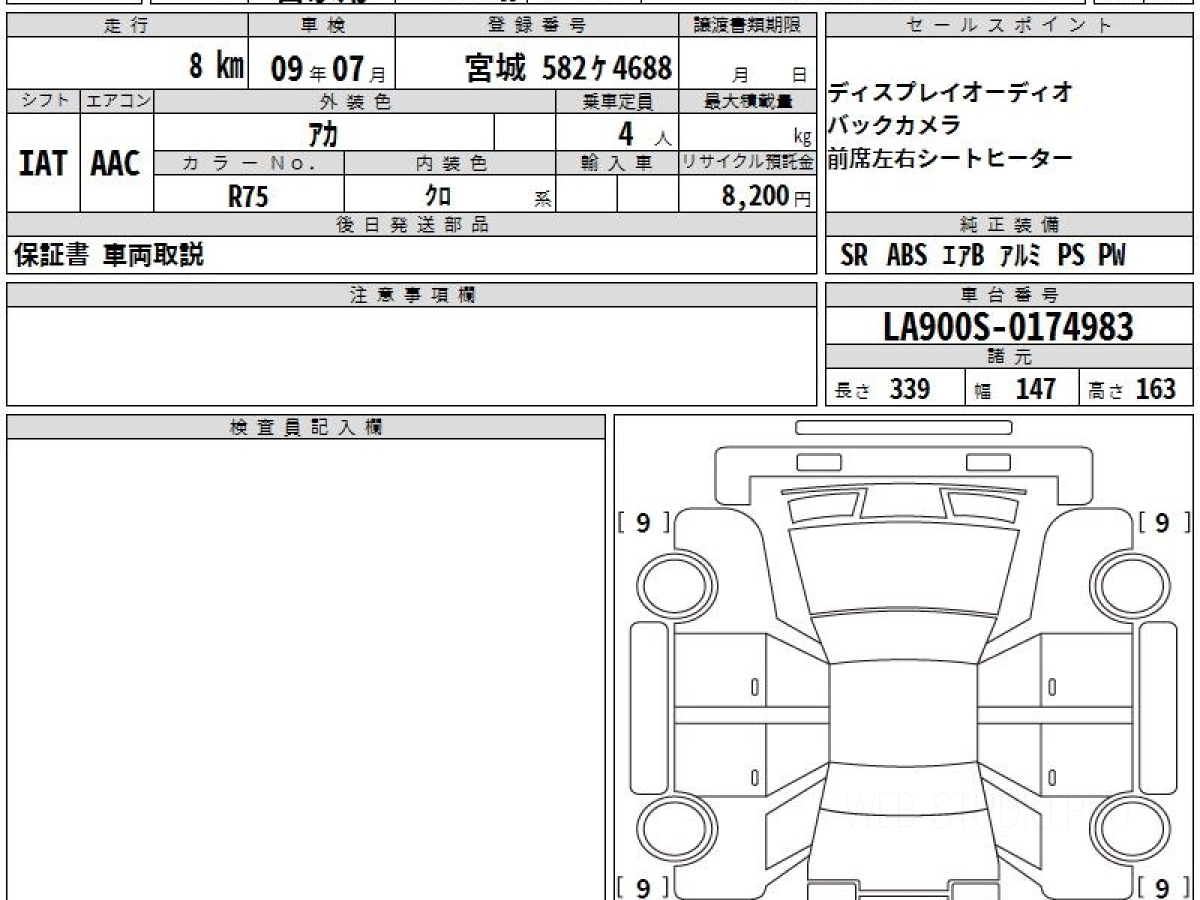Select the ABS equipment code
This screenshot has width=1200, height=900.
(x=907, y=255)
